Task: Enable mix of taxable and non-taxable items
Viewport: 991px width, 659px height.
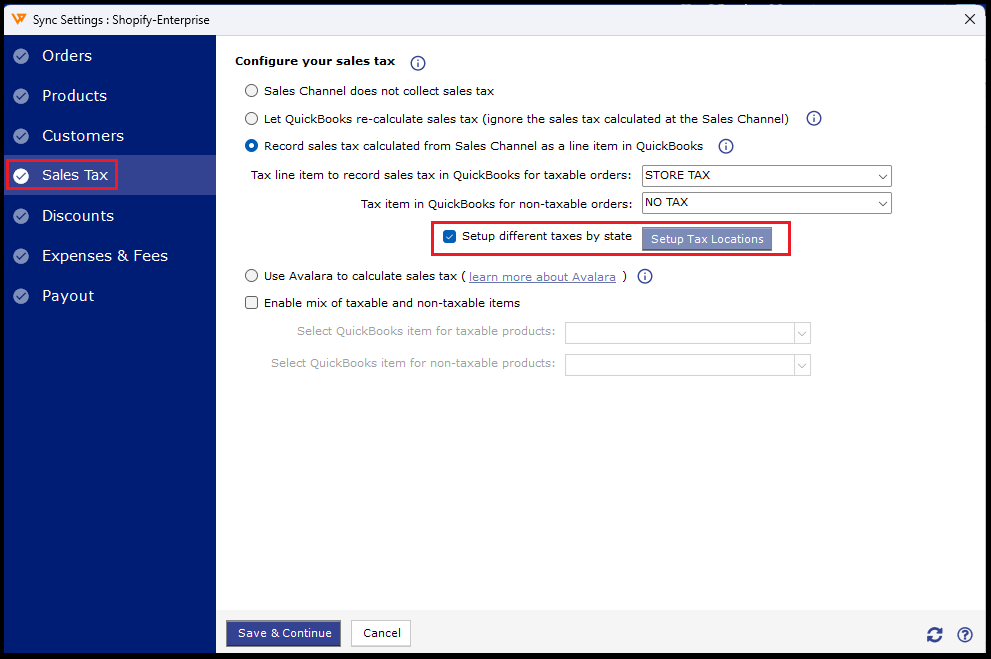Action: pos(252,303)
